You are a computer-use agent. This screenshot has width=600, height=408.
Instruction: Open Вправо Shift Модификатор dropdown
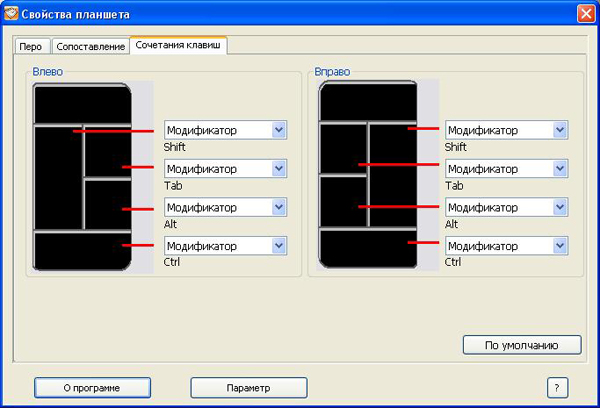click(x=506, y=130)
